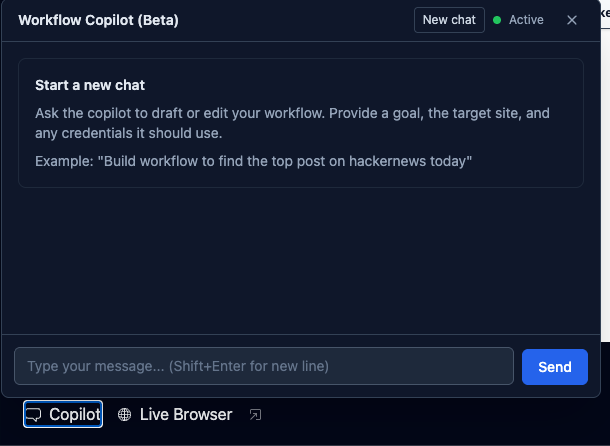Close the Workflow Copilot panel

point(572,20)
